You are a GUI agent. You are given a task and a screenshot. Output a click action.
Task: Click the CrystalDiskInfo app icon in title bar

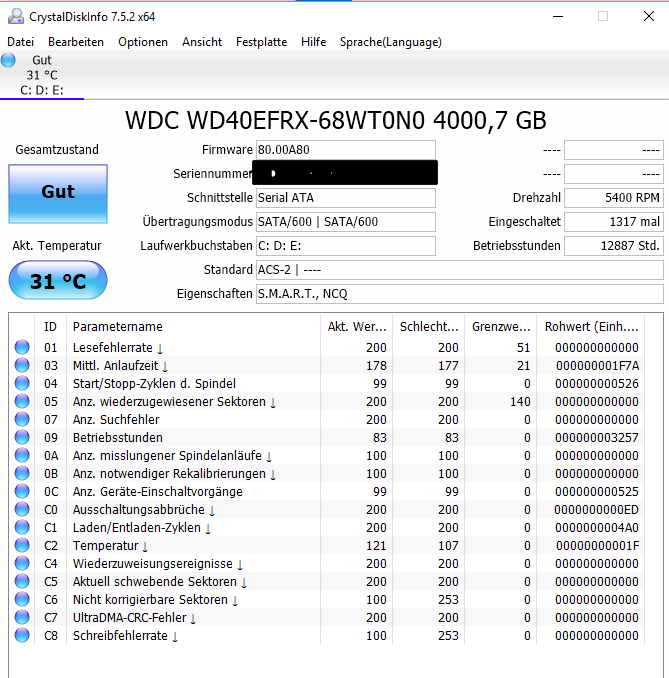coord(16,16)
